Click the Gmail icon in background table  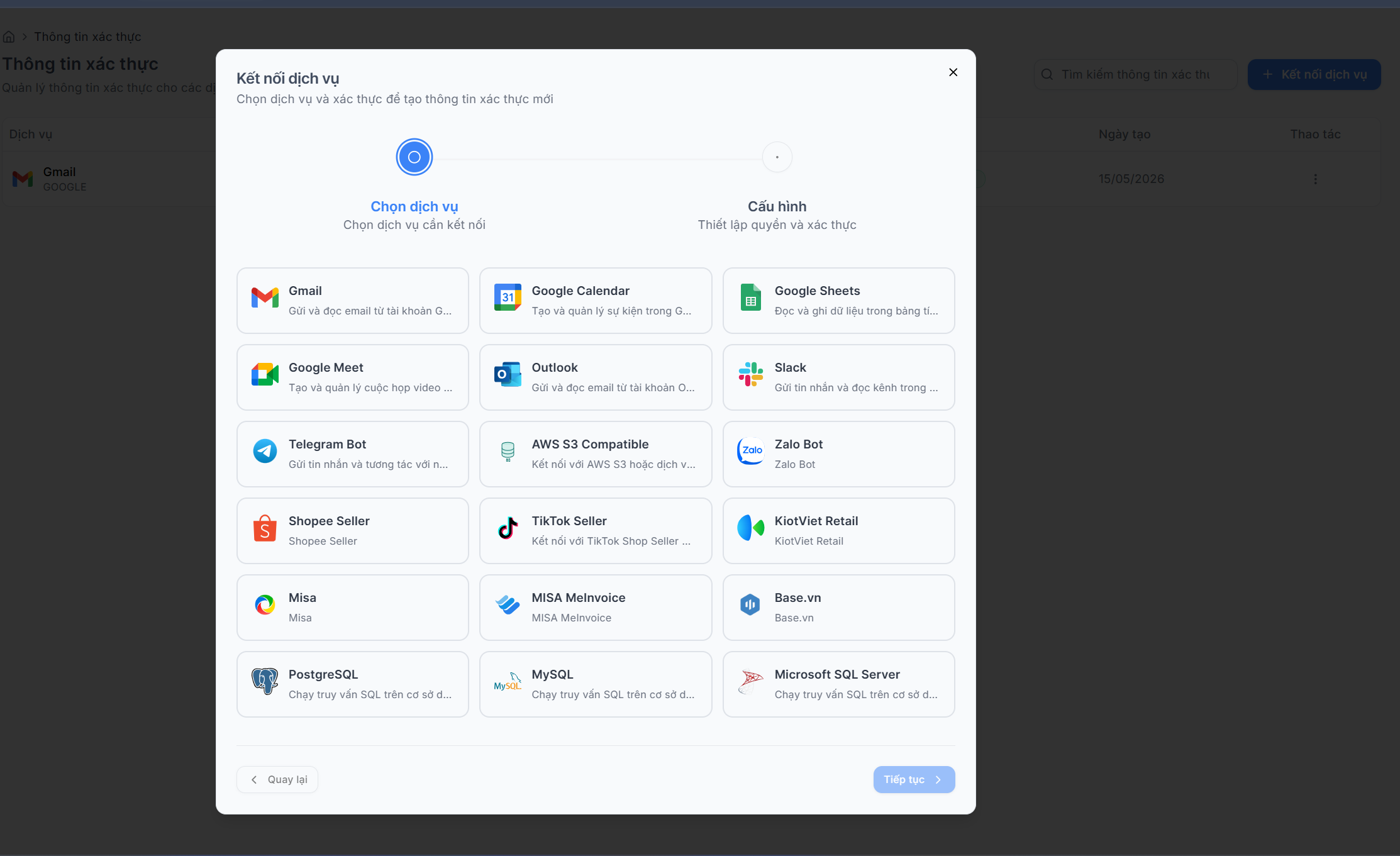click(x=23, y=179)
